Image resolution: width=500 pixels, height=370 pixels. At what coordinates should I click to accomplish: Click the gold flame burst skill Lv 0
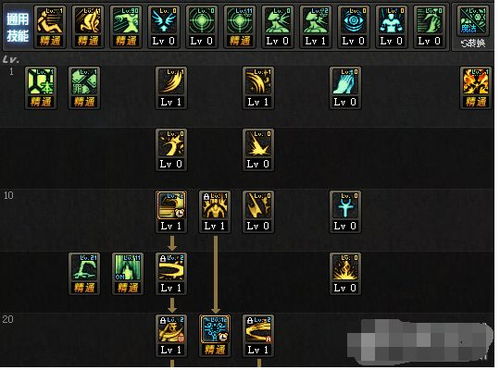tap(345, 274)
